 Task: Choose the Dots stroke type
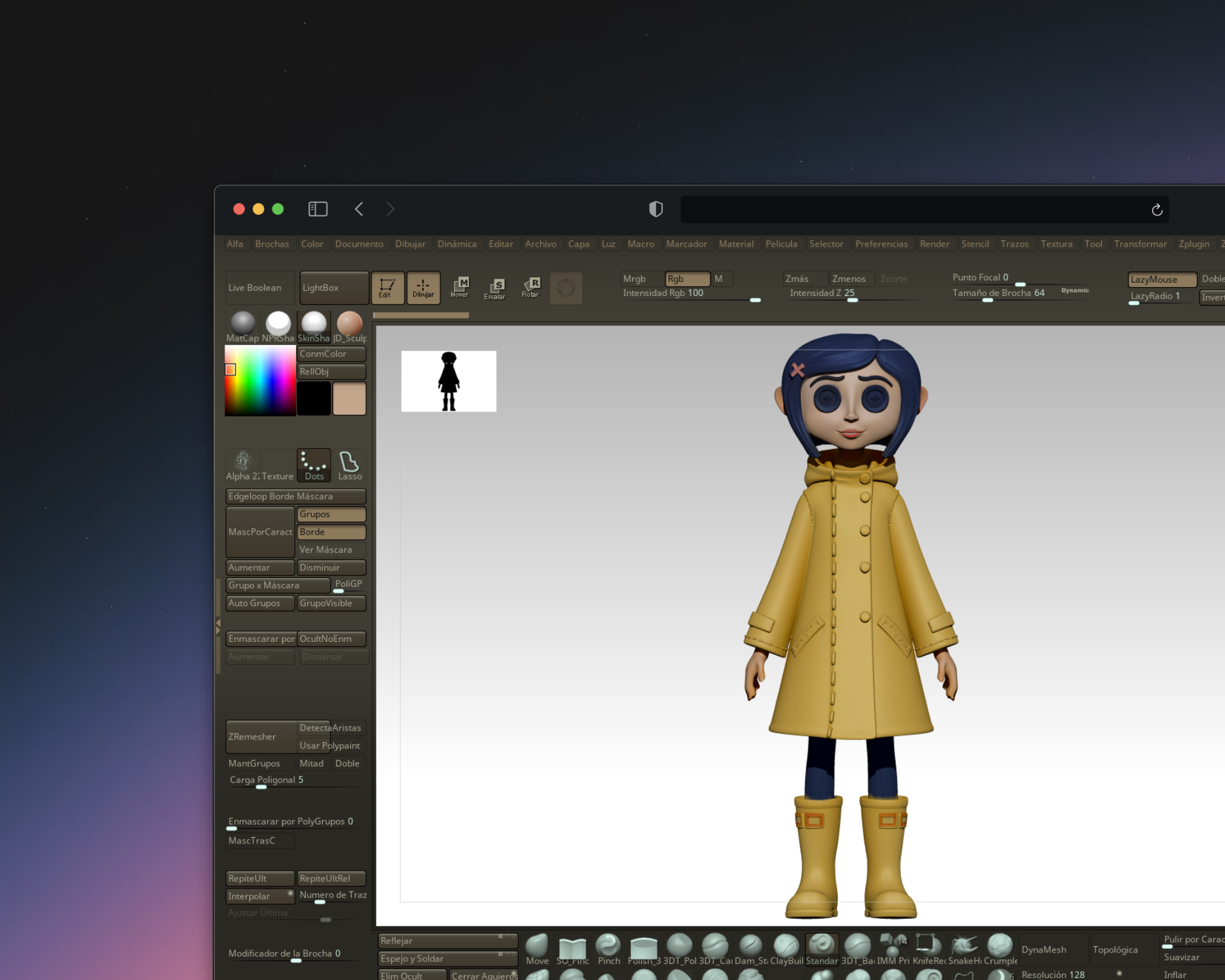[x=314, y=464]
